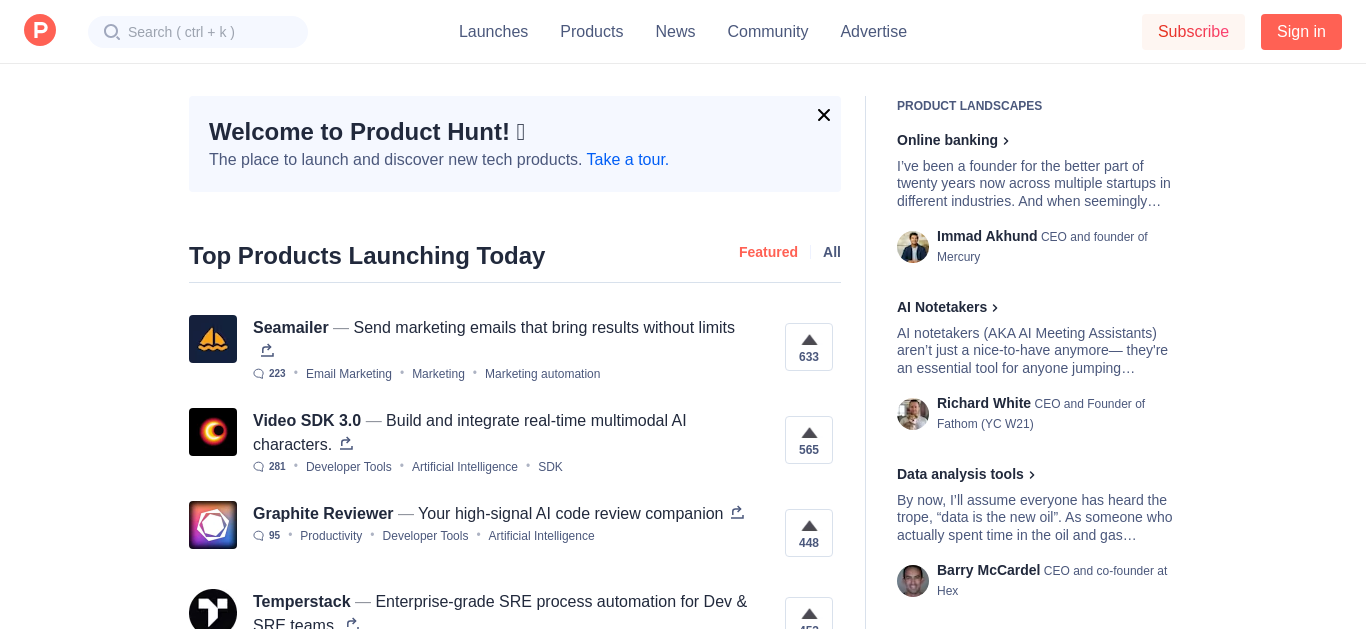View Barry McCardel's avatar
Screen dimensions: 1366x629
[x=913, y=581]
